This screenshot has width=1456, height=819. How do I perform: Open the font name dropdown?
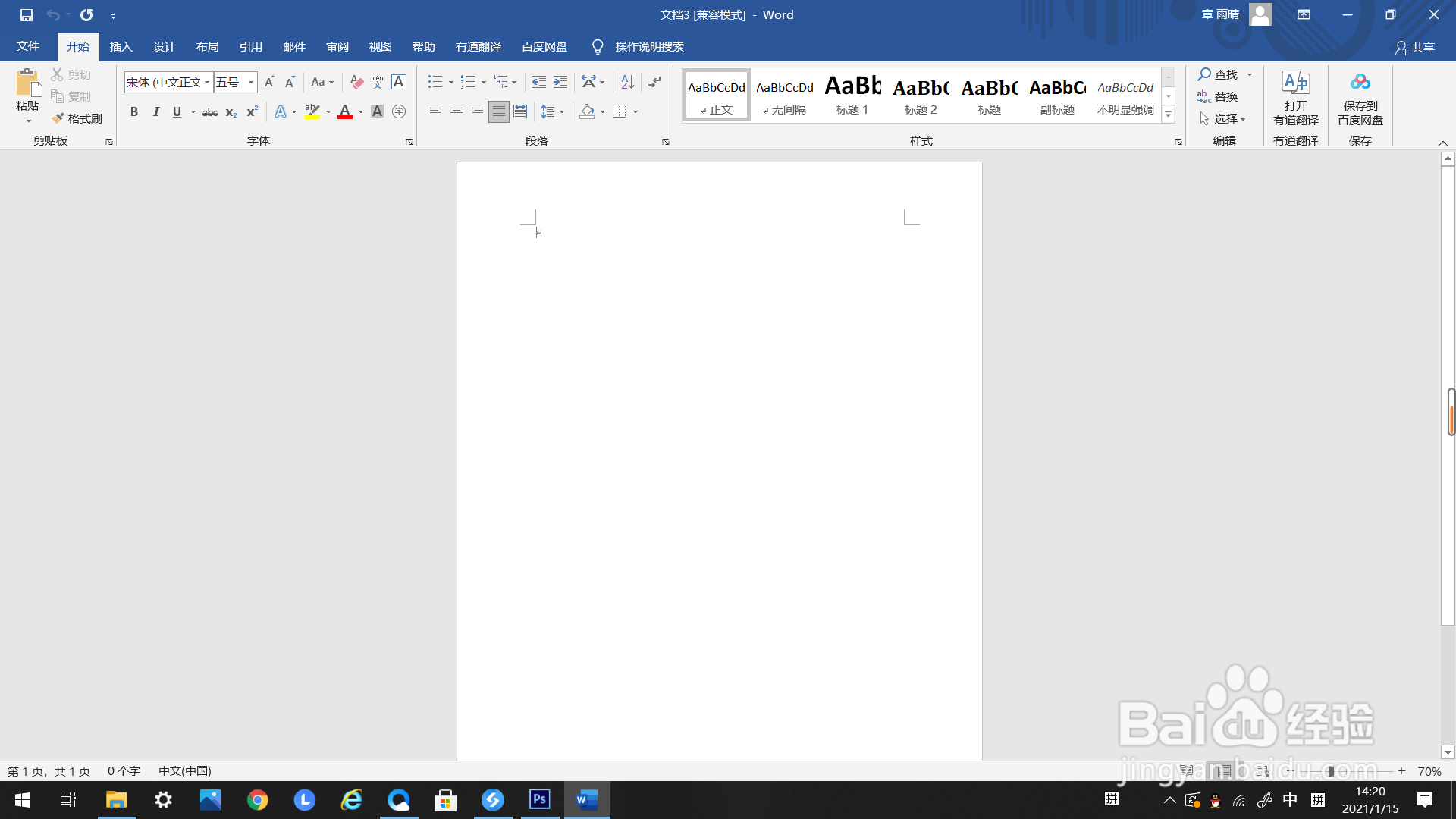pos(207,82)
